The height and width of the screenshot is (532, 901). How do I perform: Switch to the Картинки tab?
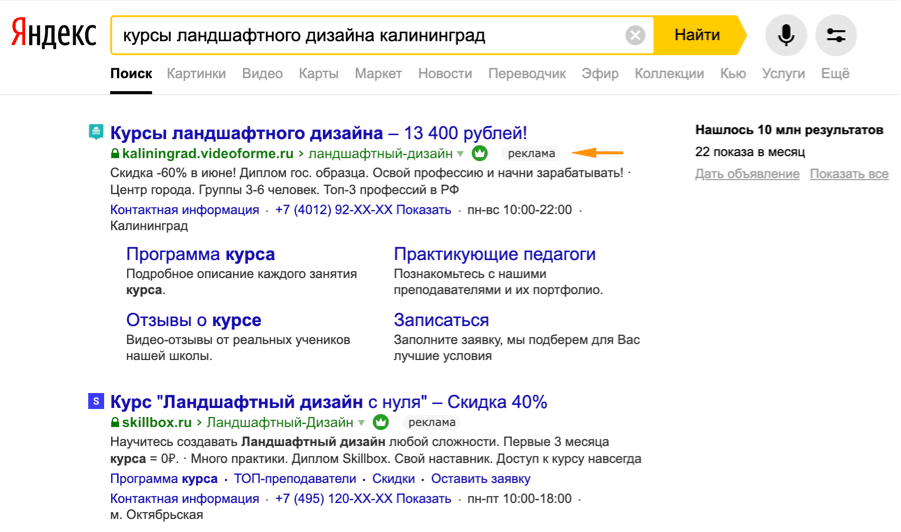(x=197, y=74)
